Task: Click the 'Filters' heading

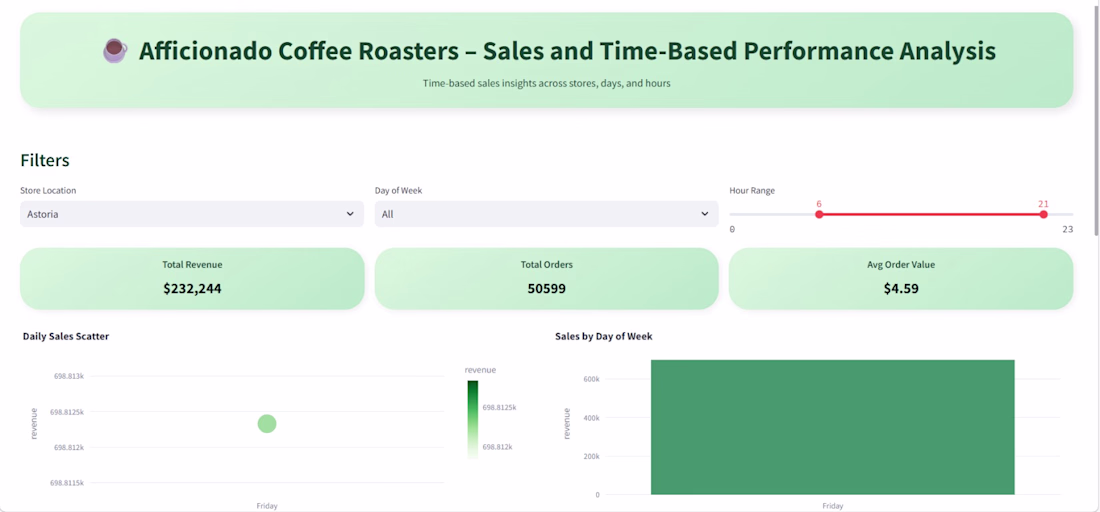Action: pos(45,160)
